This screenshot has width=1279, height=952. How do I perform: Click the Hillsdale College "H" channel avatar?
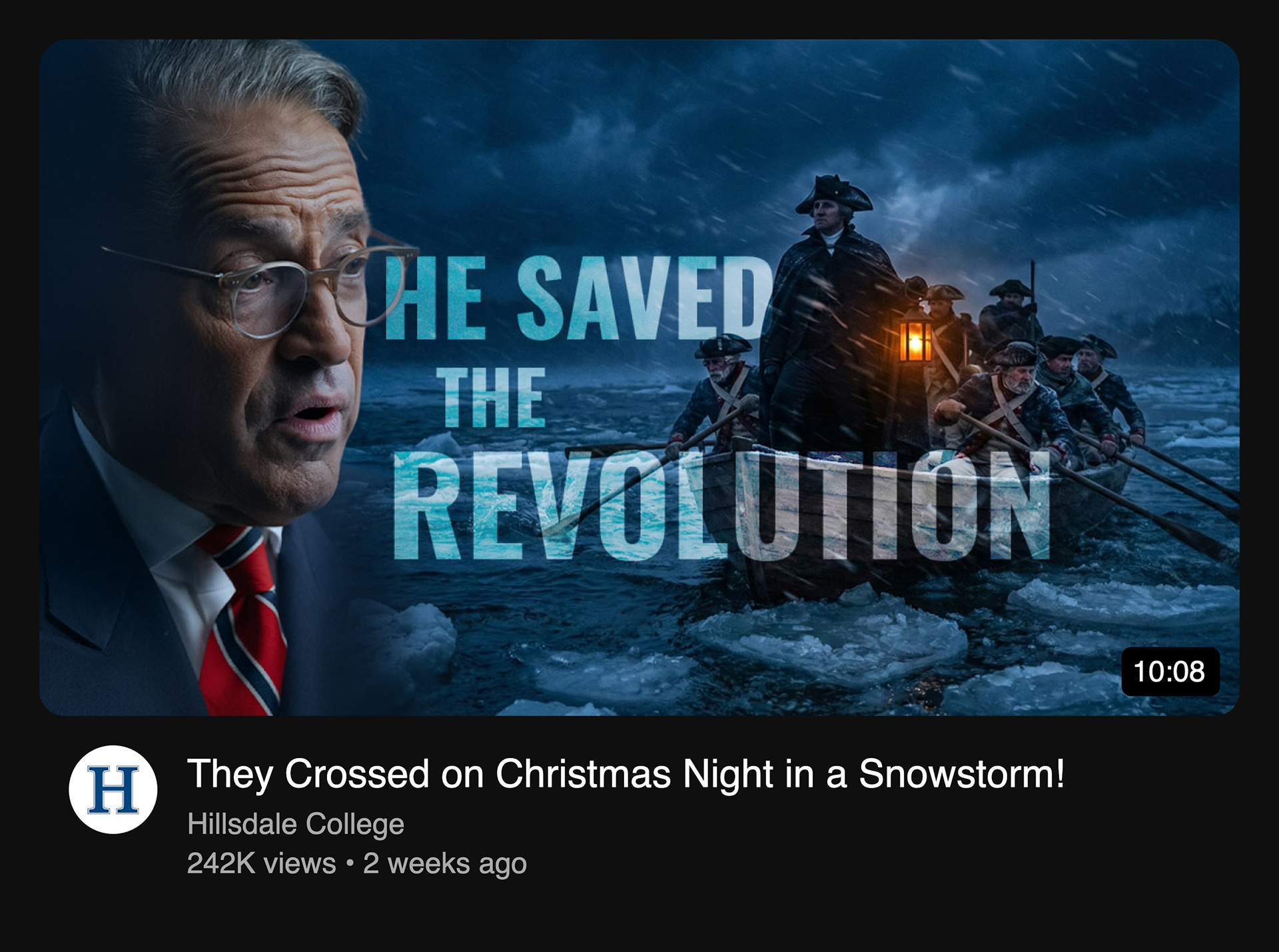[x=113, y=789]
